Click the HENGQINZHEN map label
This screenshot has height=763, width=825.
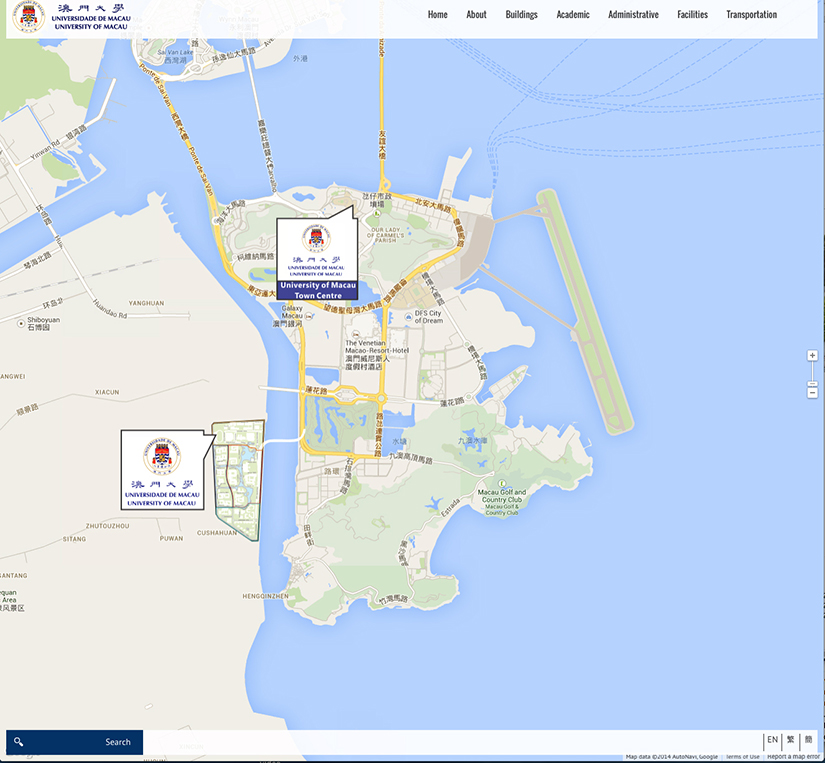coord(265,596)
